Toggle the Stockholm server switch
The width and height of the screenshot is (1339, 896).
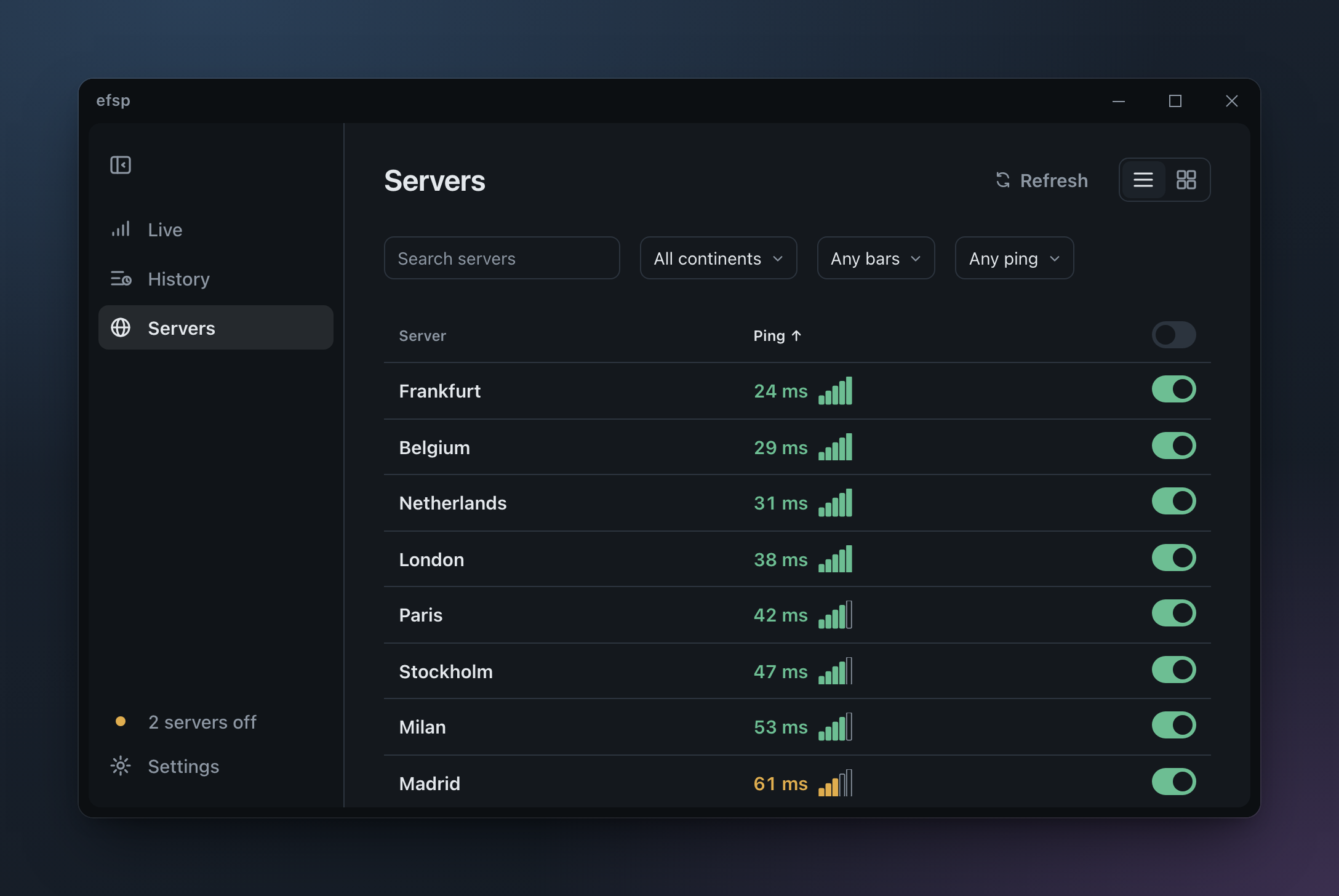coord(1173,670)
